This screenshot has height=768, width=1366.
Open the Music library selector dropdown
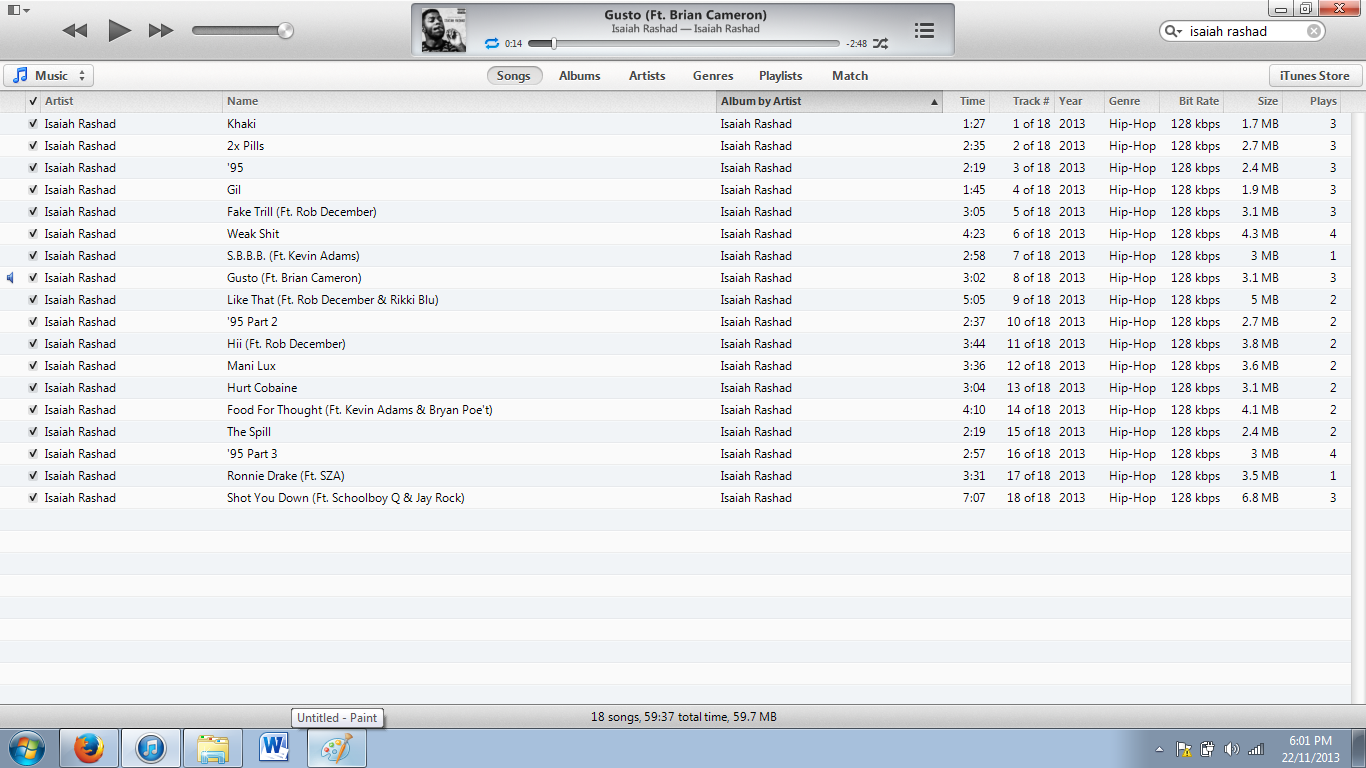coord(48,76)
